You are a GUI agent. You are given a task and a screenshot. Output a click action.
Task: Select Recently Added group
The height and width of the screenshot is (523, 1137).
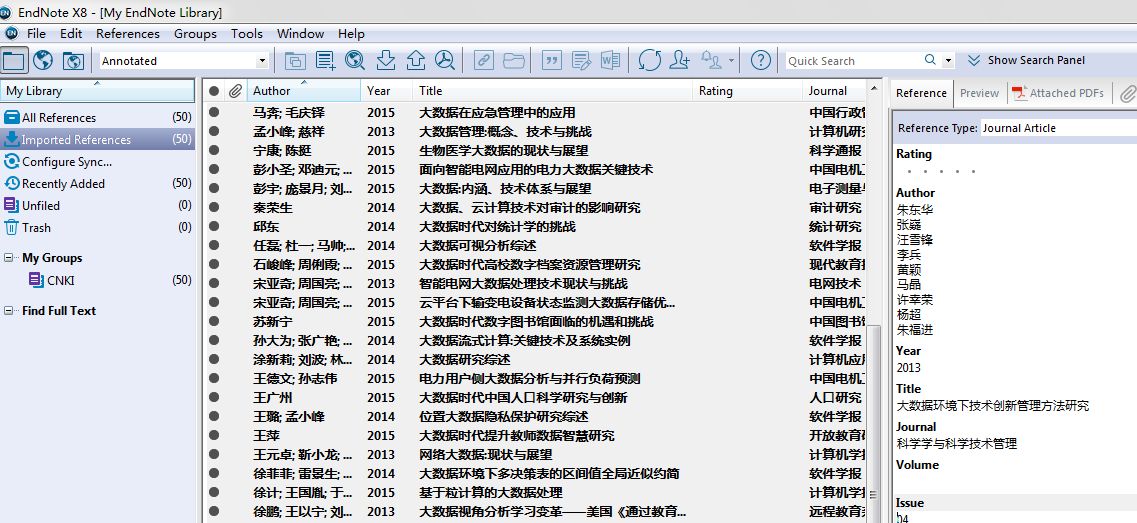click(97, 184)
